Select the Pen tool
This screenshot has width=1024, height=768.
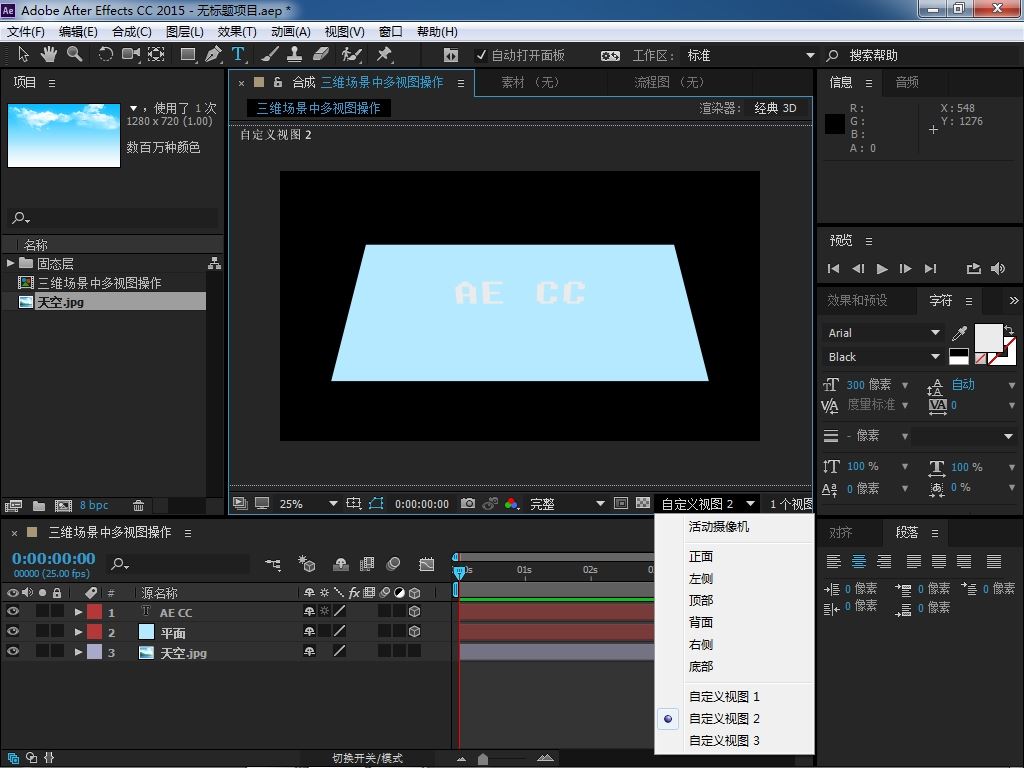(213, 55)
